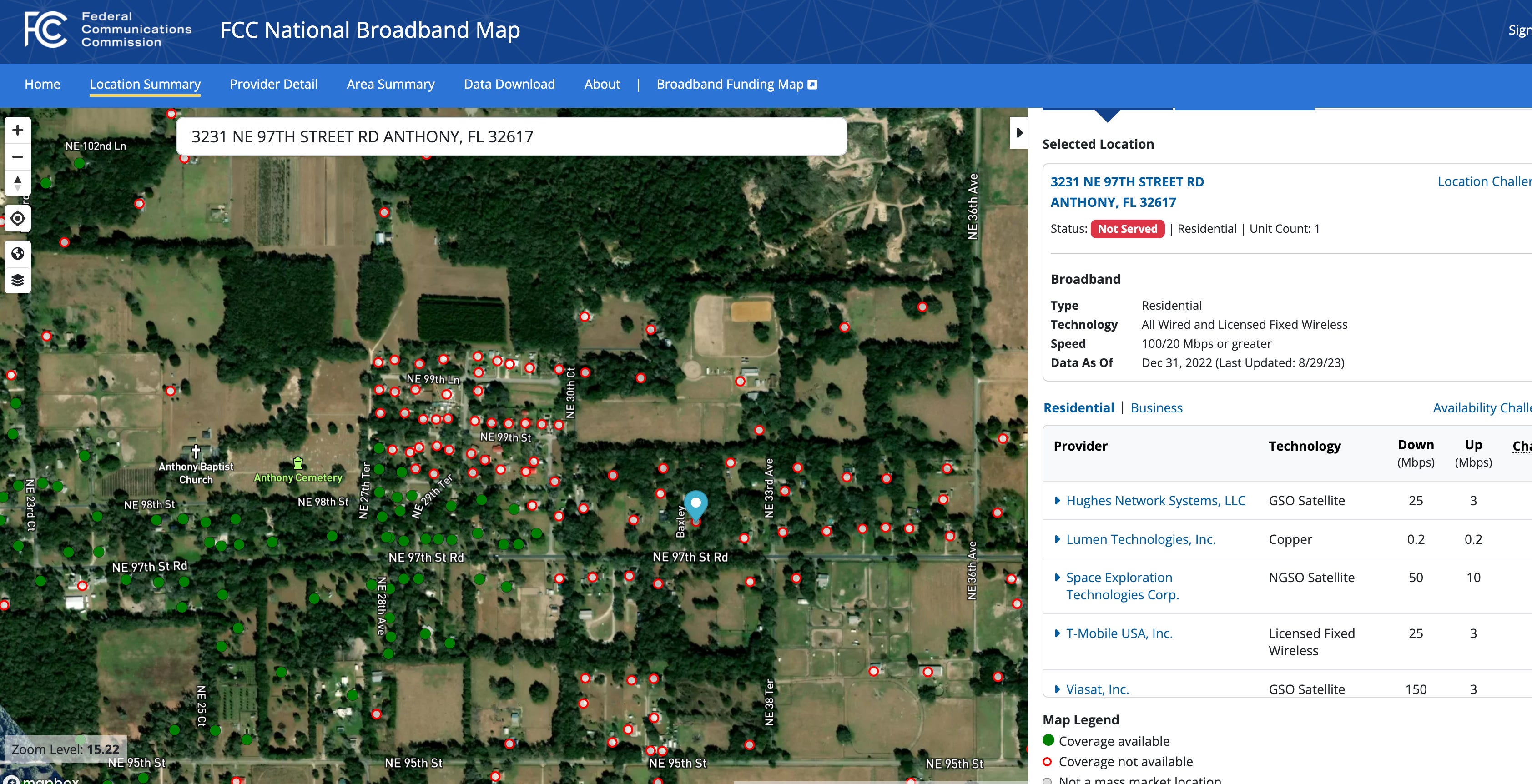This screenshot has height=784, width=1532.
Task: Click Space Exploration Technologies Corp. link
Action: (x=1122, y=586)
